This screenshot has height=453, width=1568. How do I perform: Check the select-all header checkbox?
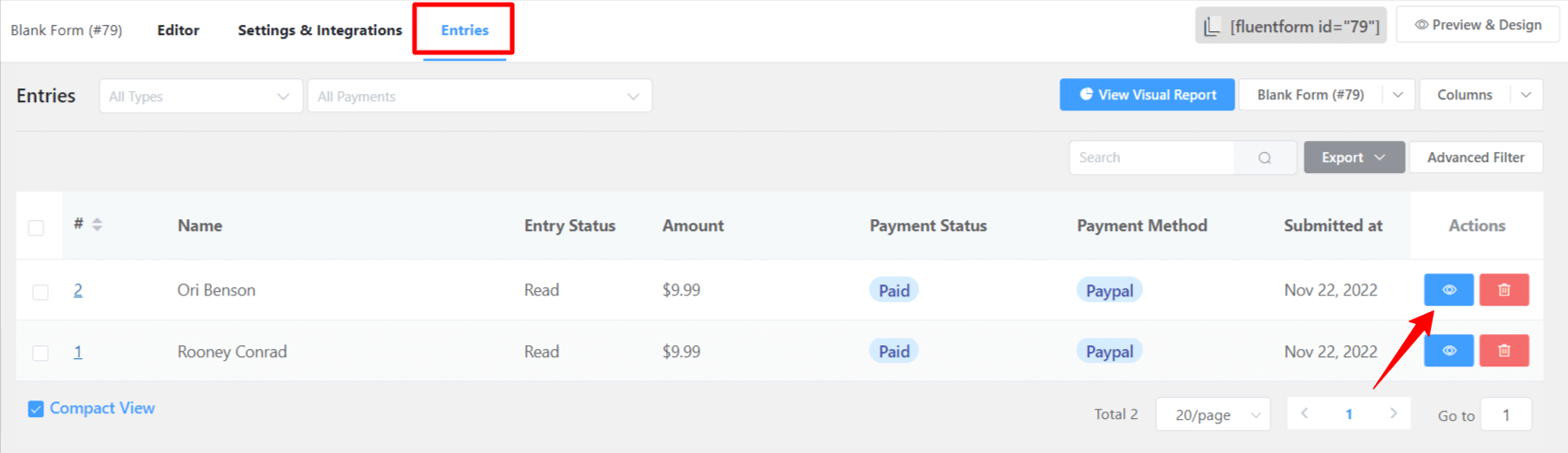coord(36,227)
